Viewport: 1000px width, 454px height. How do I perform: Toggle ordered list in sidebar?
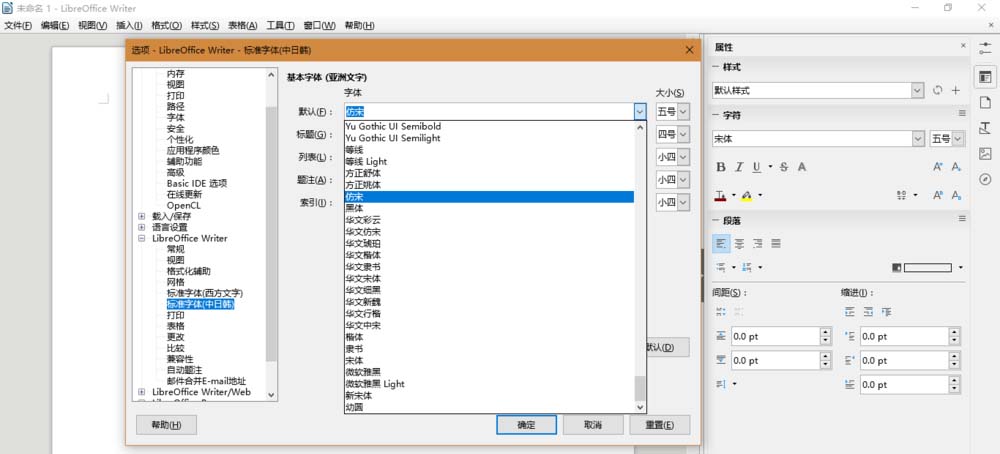(749, 267)
